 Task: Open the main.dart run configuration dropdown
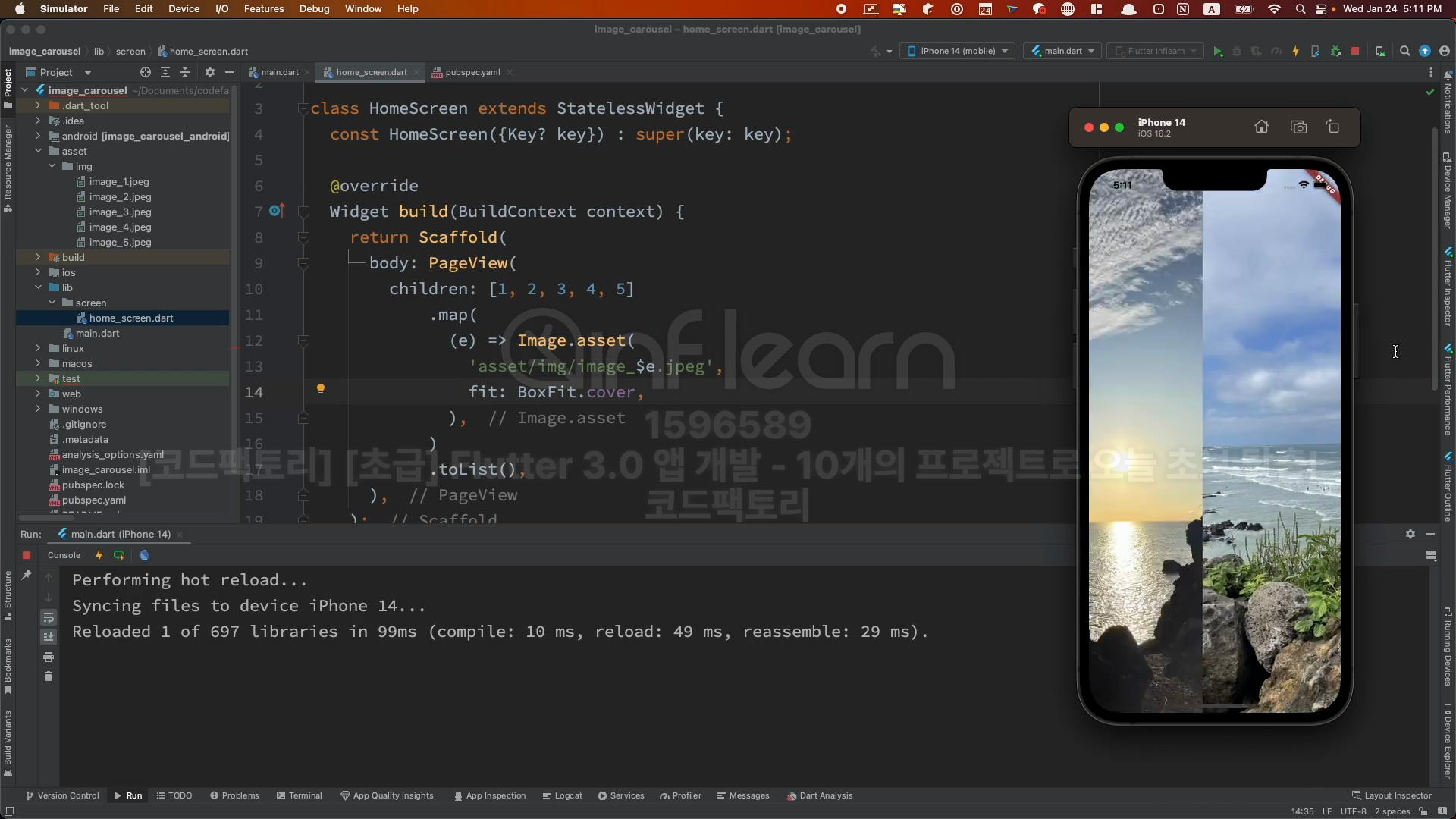(x=1063, y=52)
